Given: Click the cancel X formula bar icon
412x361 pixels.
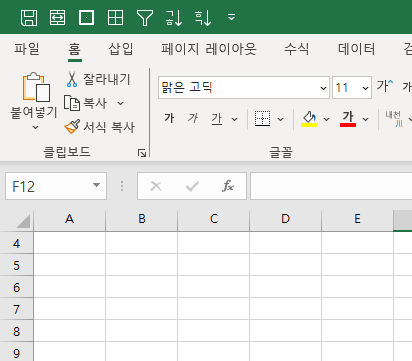Looking at the screenshot, I should click(156, 186).
